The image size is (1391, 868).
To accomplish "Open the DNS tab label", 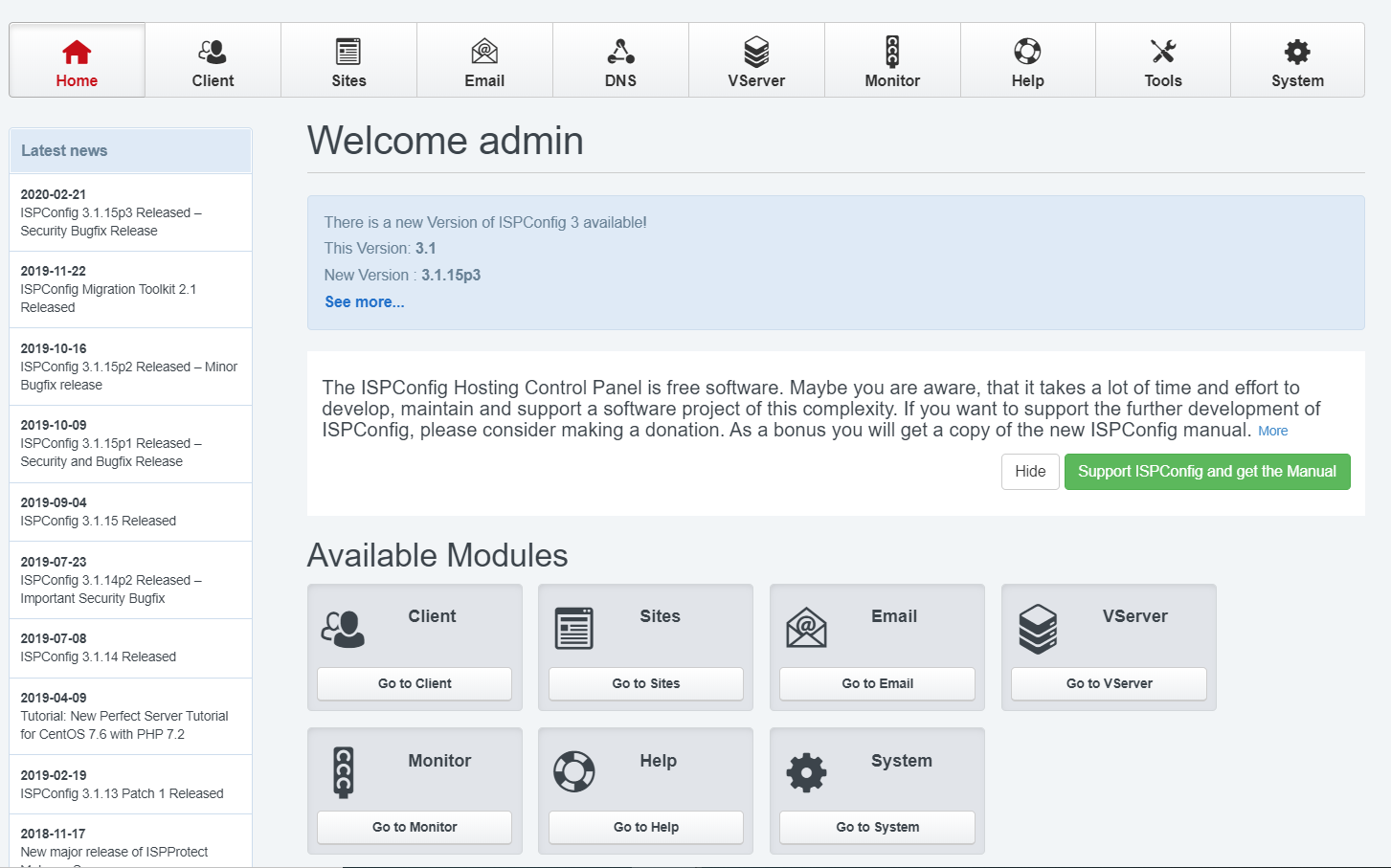I will pos(620,80).
